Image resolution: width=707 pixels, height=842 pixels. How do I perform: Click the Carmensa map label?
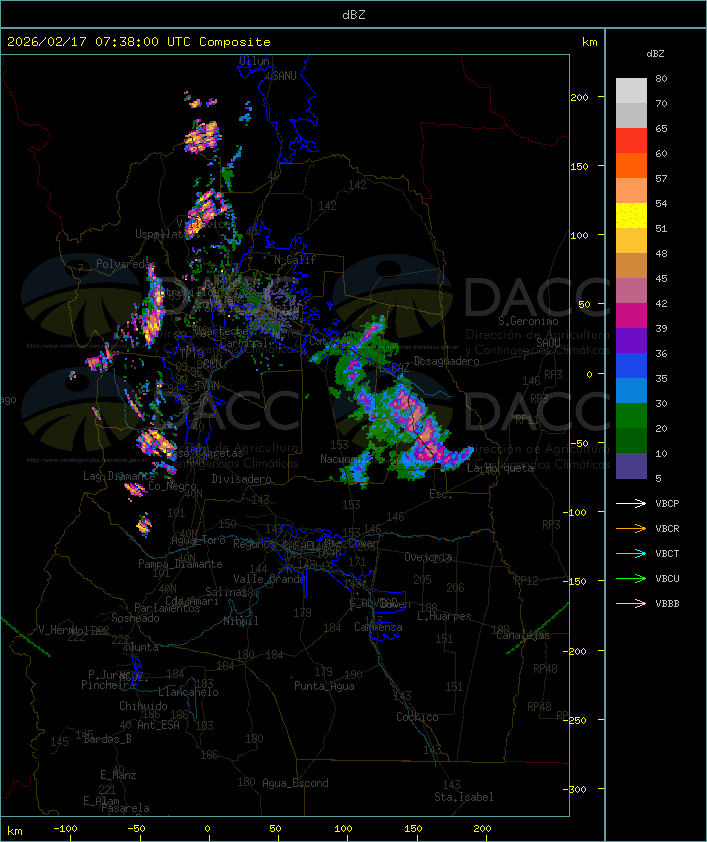point(378,627)
